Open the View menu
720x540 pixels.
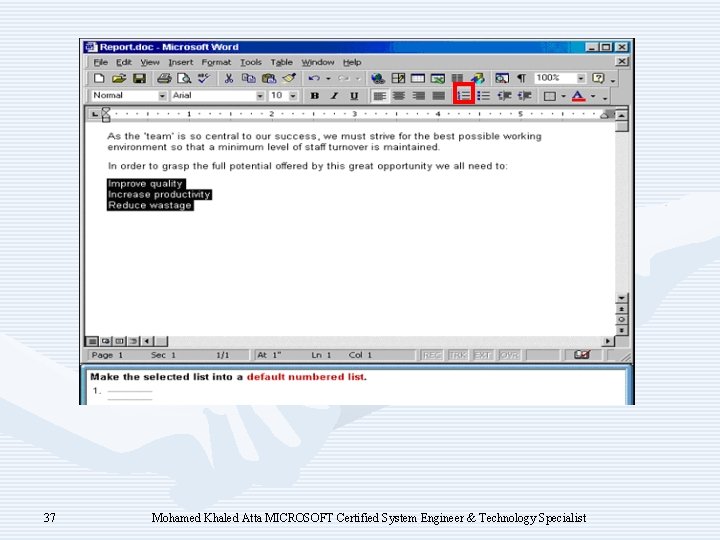click(150, 62)
